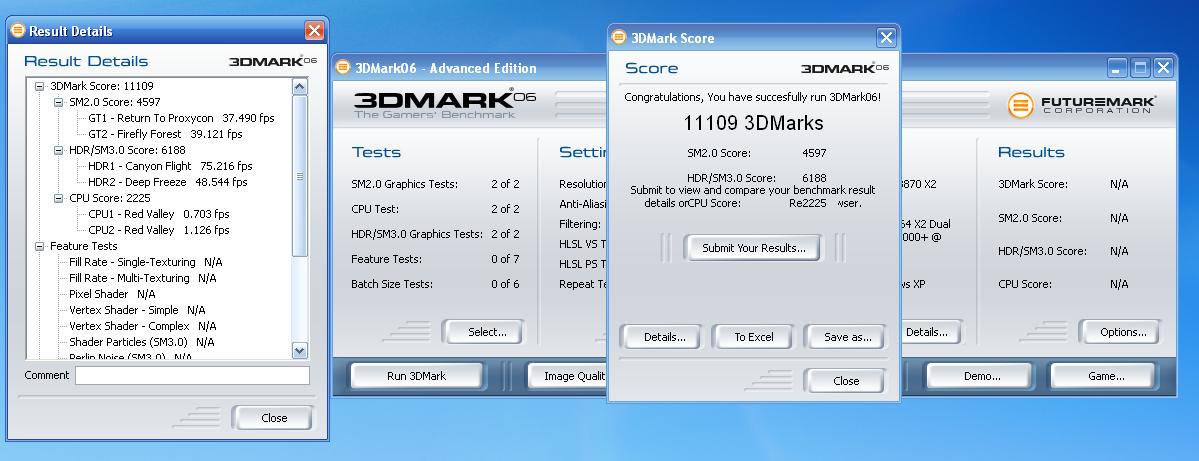Select GT2 - Firefly Forest row
Viewport: 1199px width, 461px height.
pyautogui.click(x=165, y=134)
